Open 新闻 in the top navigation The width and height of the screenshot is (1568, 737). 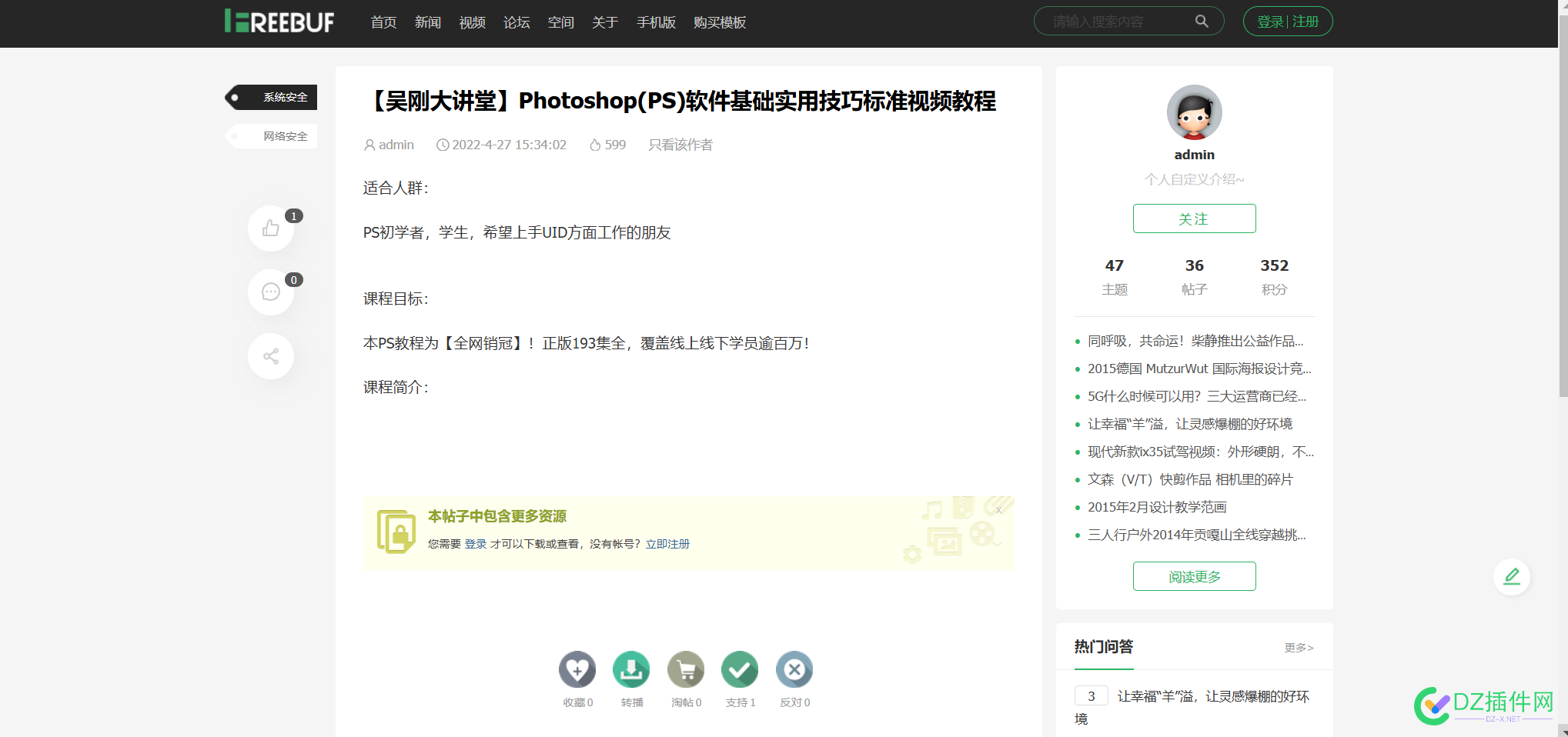click(428, 22)
